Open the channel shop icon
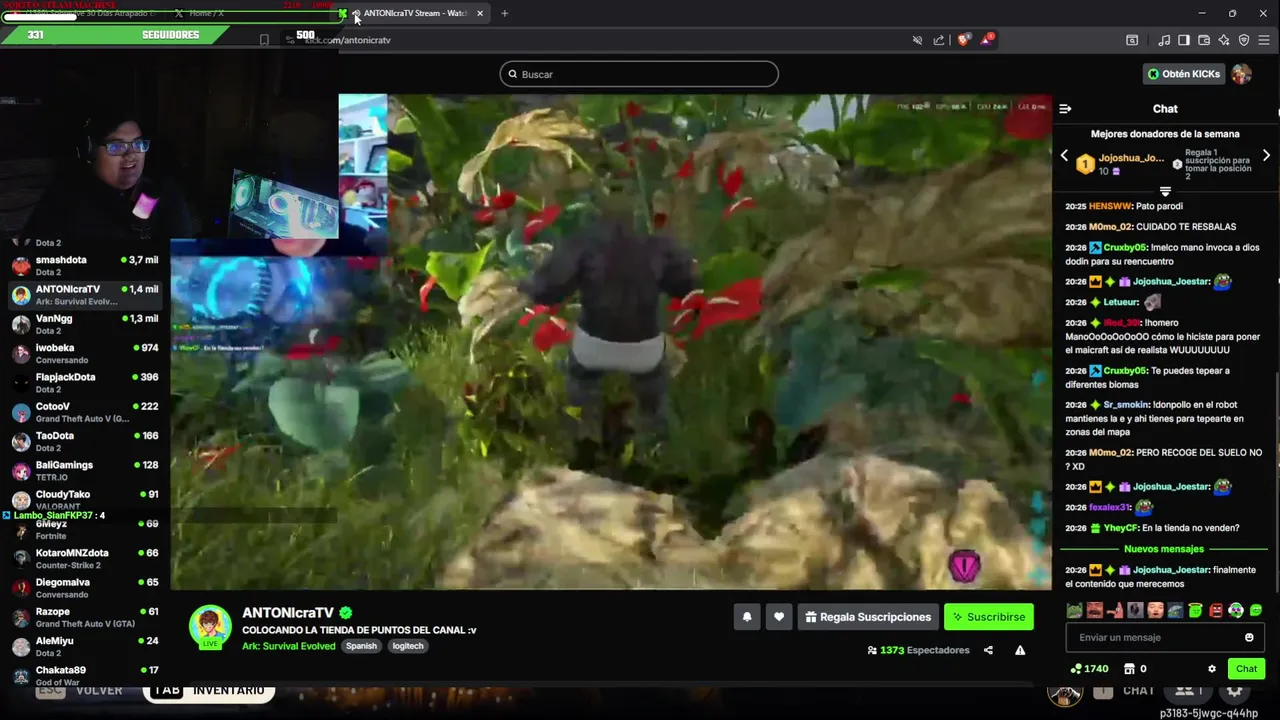Viewport: 1280px width, 720px height. [1129, 669]
